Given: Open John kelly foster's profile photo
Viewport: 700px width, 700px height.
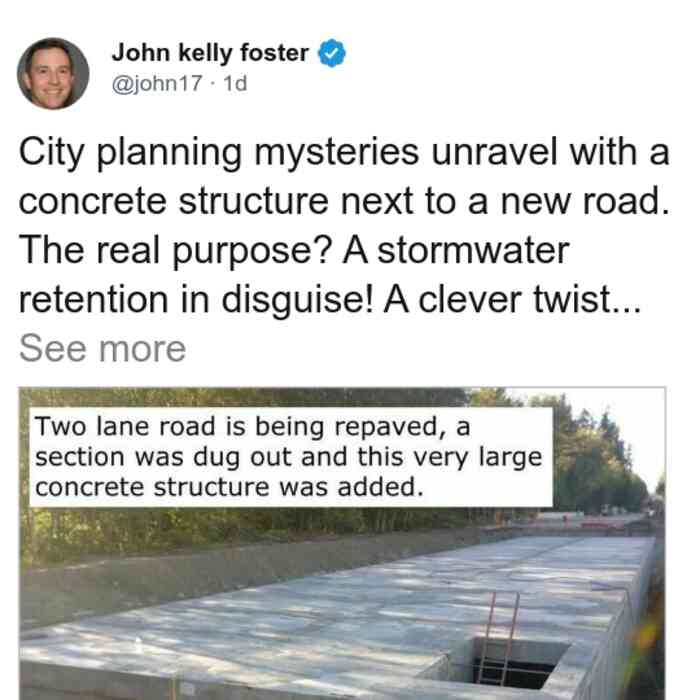Looking at the screenshot, I should pyautogui.click(x=53, y=74).
